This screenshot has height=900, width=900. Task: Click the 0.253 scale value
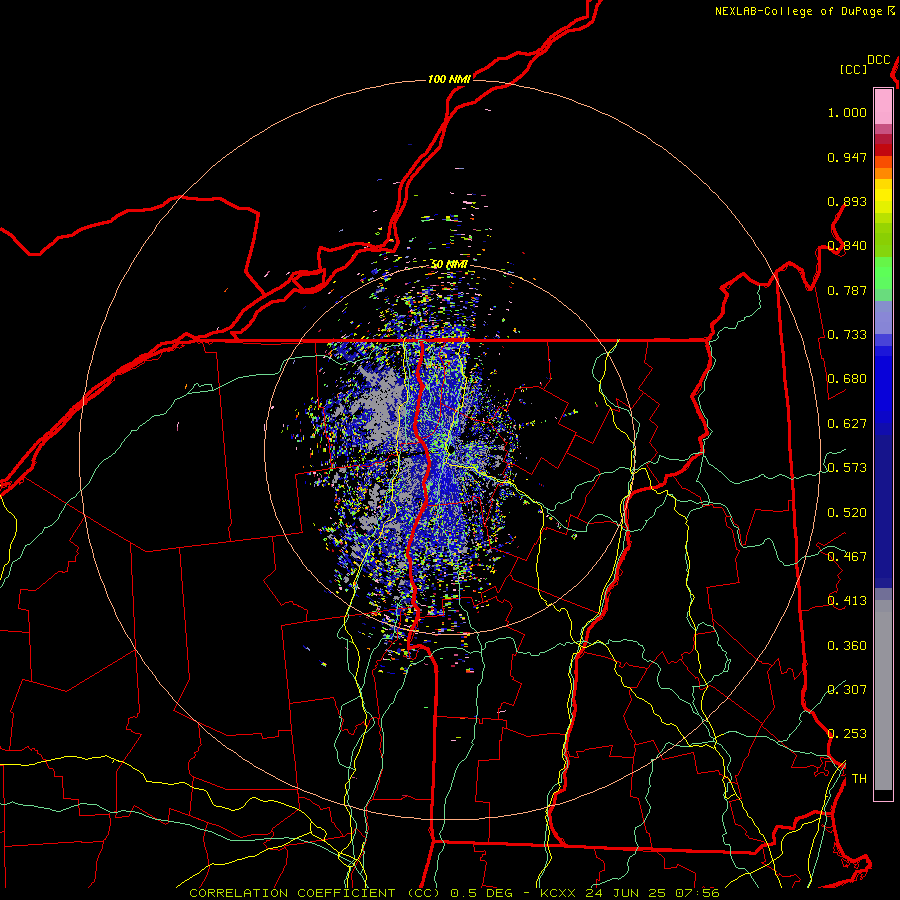click(847, 734)
